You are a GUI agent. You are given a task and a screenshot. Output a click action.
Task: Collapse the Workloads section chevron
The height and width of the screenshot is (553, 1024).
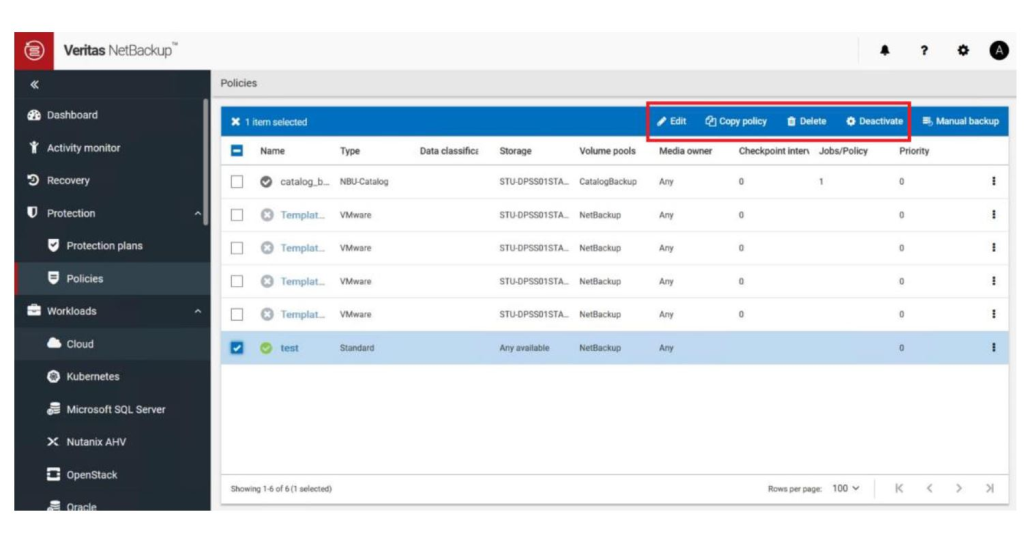(197, 311)
